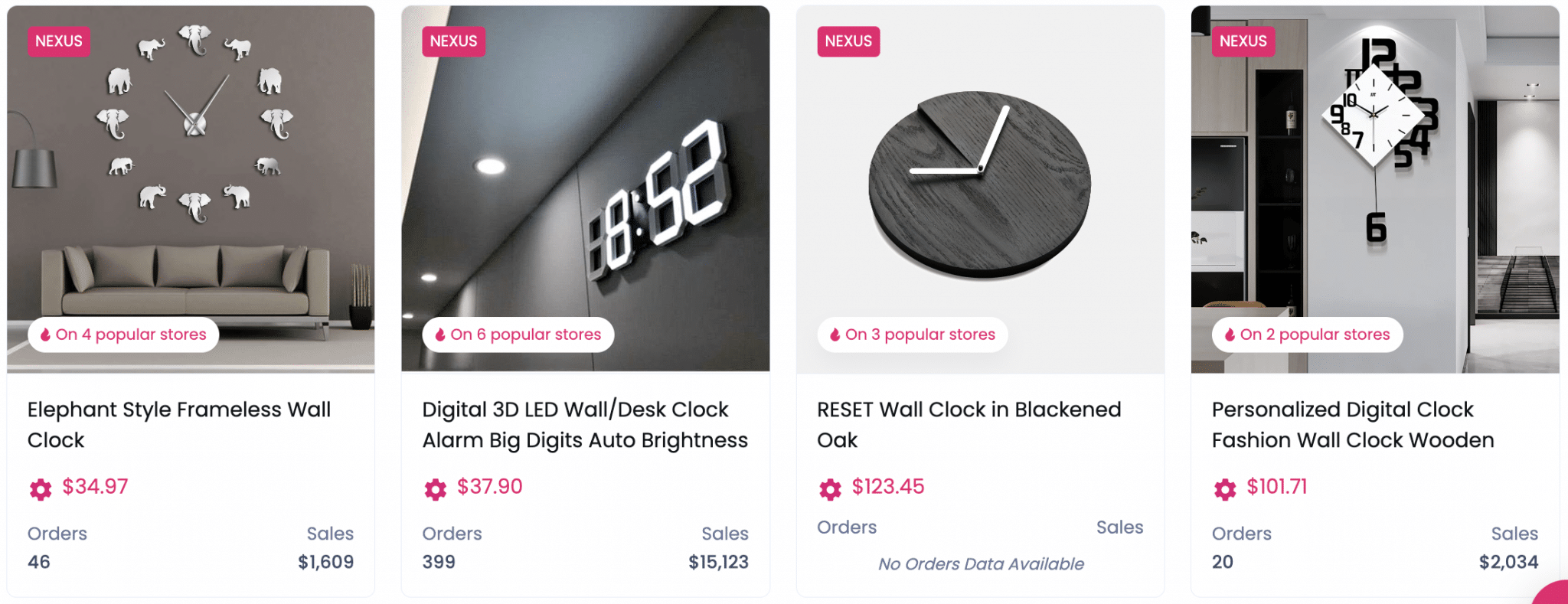Click flame icon on "On 6 popular stores"
The width and height of the screenshot is (1568, 604).
pyautogui.click(x=440, y=335)
